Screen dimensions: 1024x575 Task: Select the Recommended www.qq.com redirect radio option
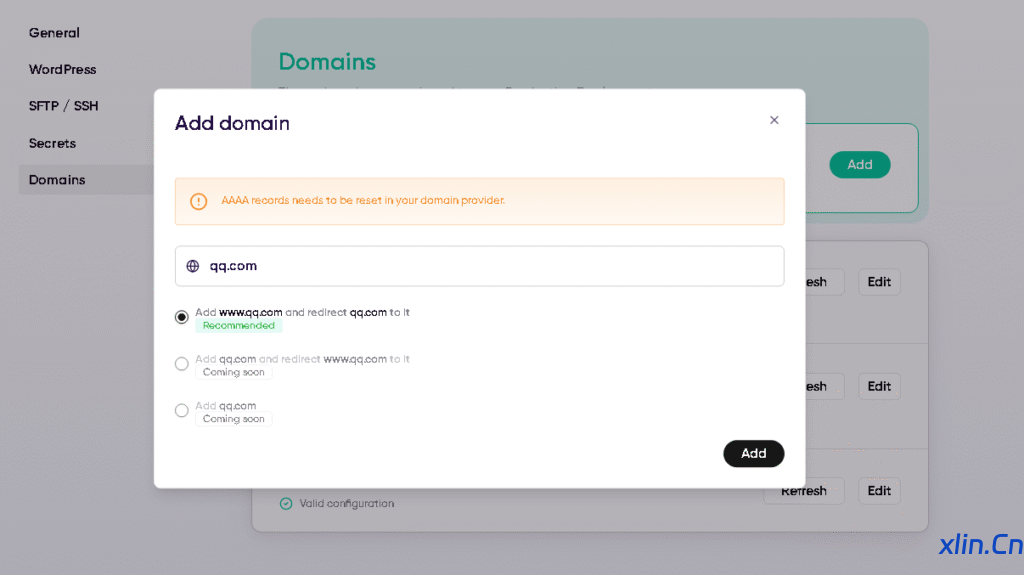click(x=182, y=317)
